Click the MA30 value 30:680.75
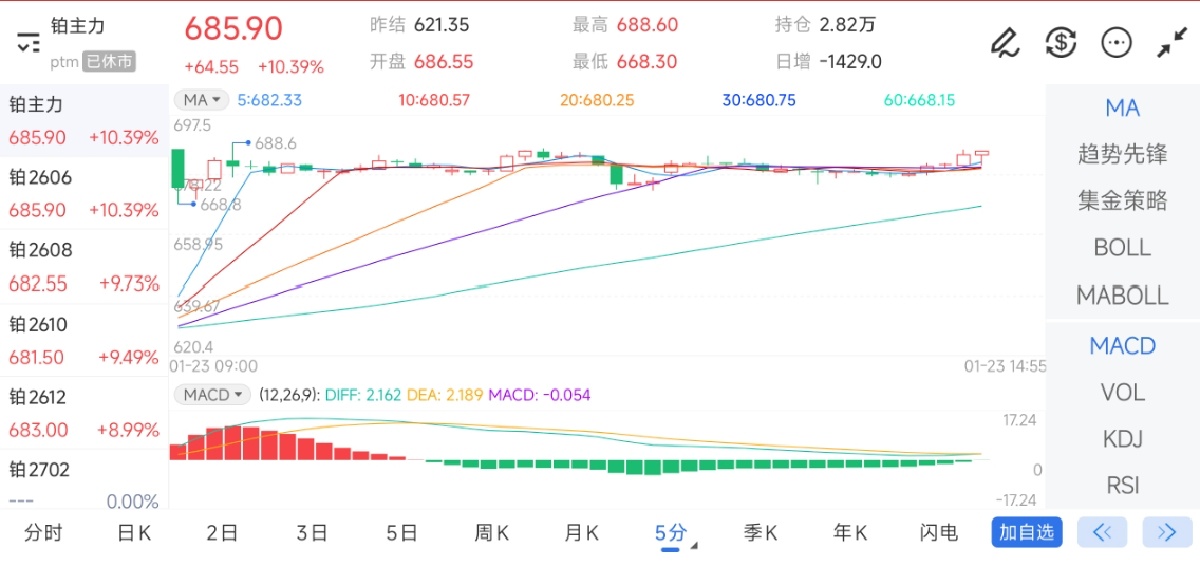The height and width of the screenshot is (570, 1200). [x=759, y=100]
